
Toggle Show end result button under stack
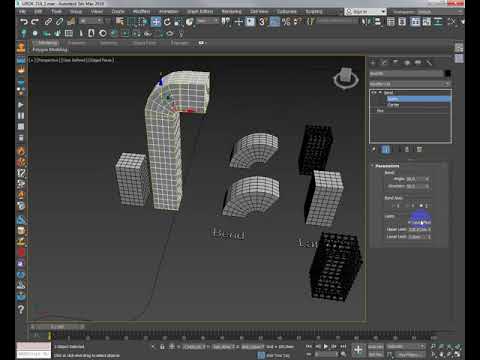[x=386, y=149]
